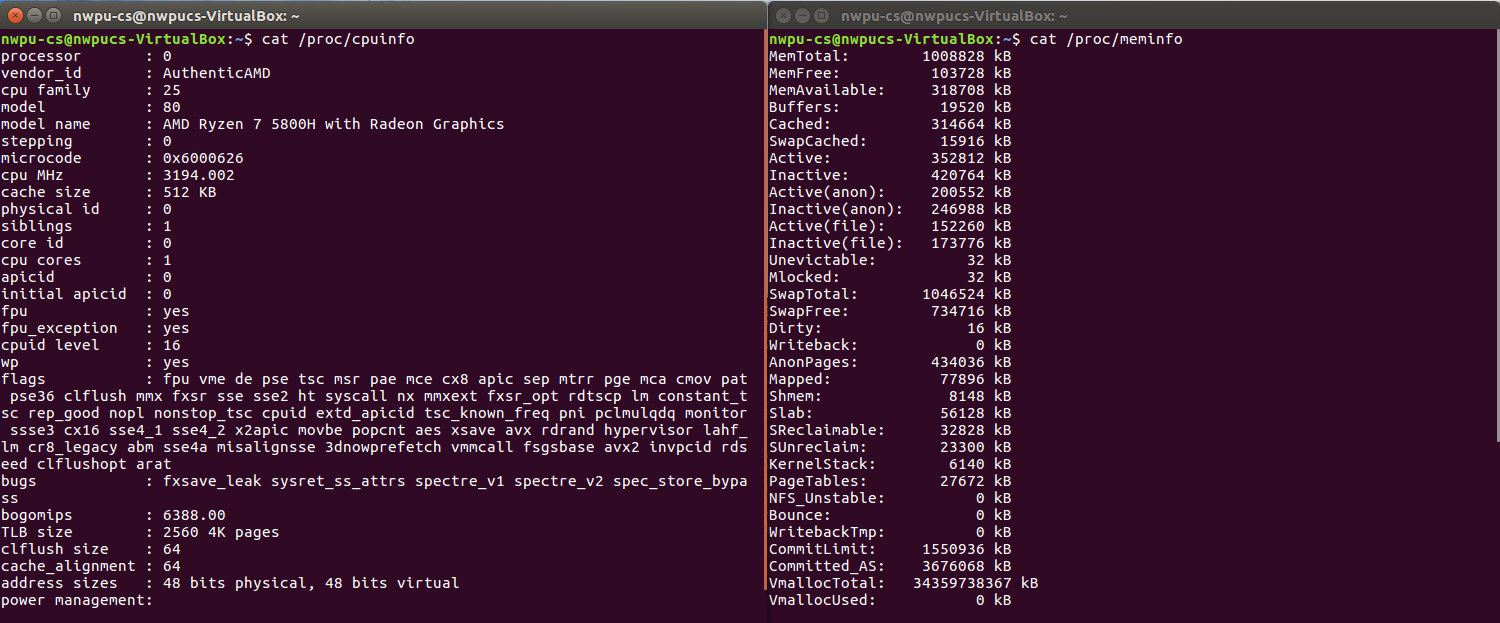Click the 'NFS_Unstable:' label

tap(827, 498)
